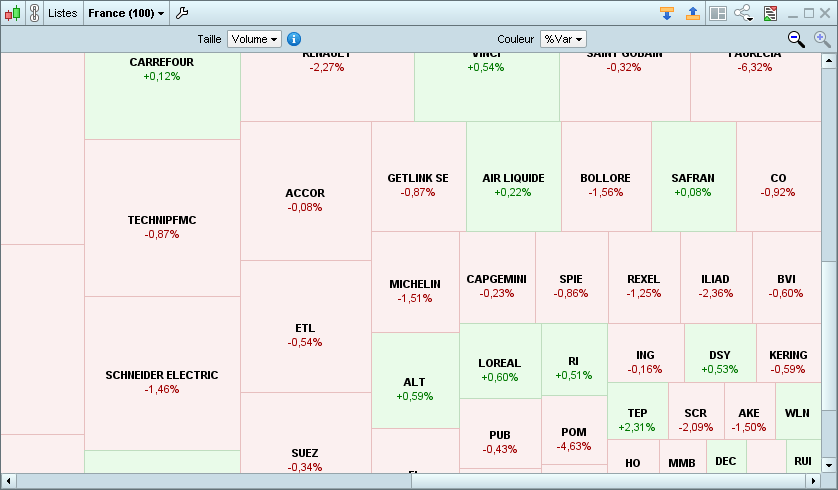Image resolution: width=838 pixels, height=490 pixels.
Task: Zoom in with the plus magnifier
Action: pyautogui.click(x=822, y=39)
